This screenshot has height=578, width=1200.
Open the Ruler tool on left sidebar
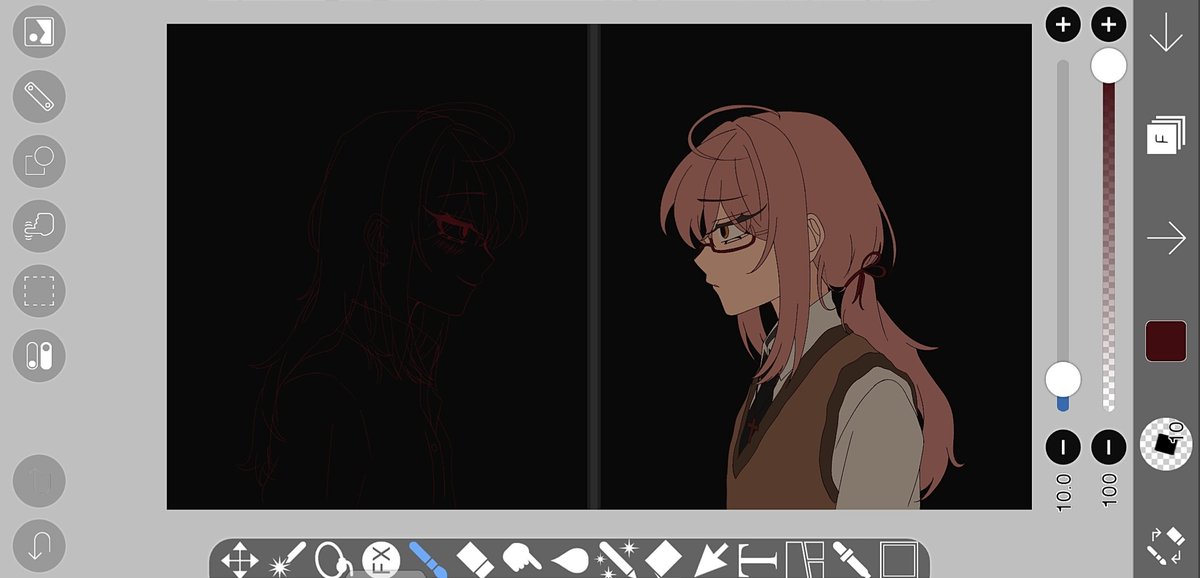39,97
